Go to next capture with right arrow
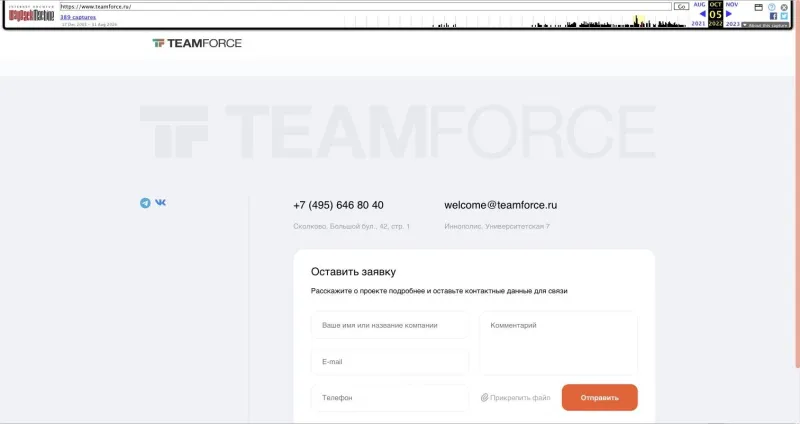 pos(729,14)
